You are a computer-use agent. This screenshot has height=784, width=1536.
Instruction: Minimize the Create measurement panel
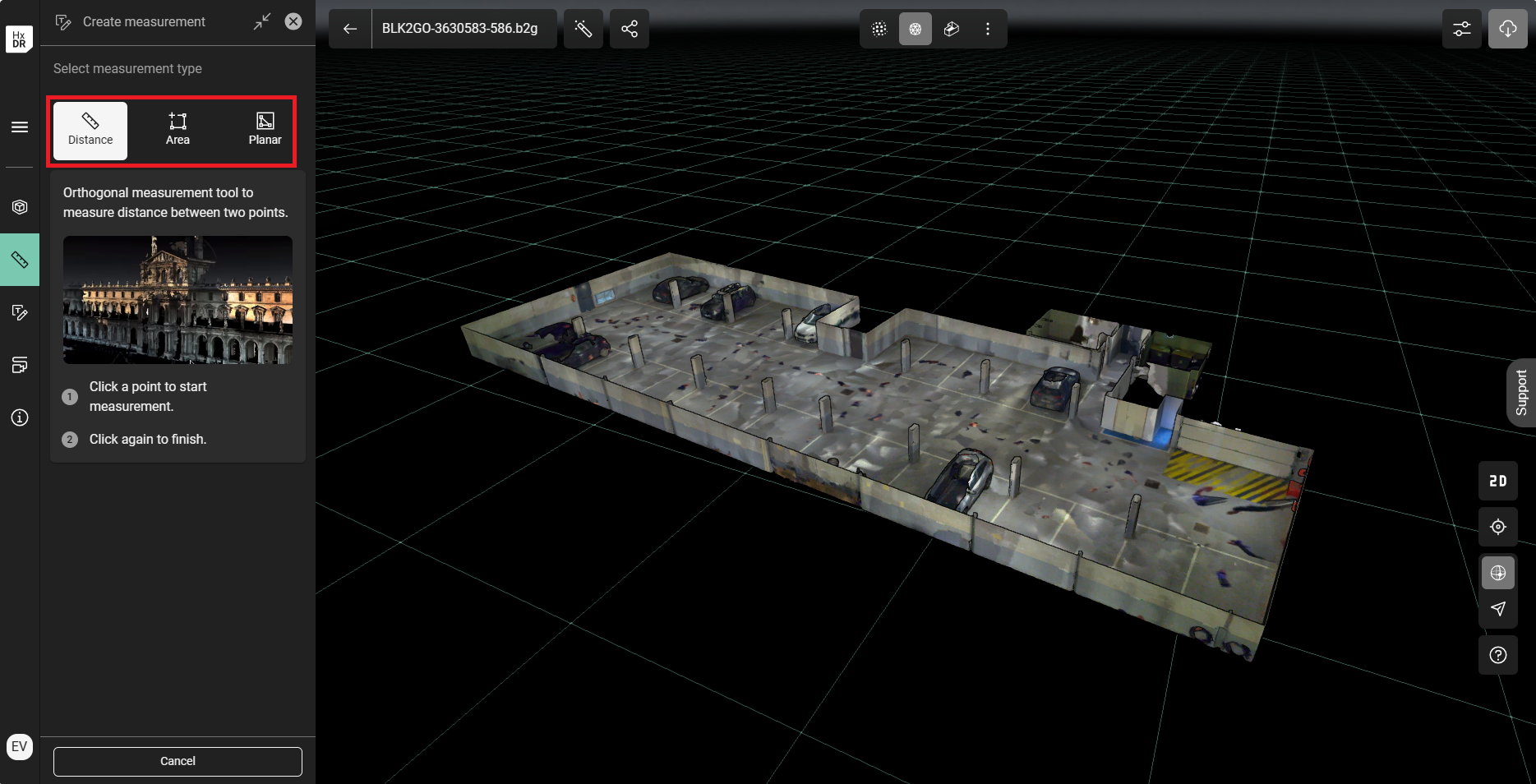262,21
